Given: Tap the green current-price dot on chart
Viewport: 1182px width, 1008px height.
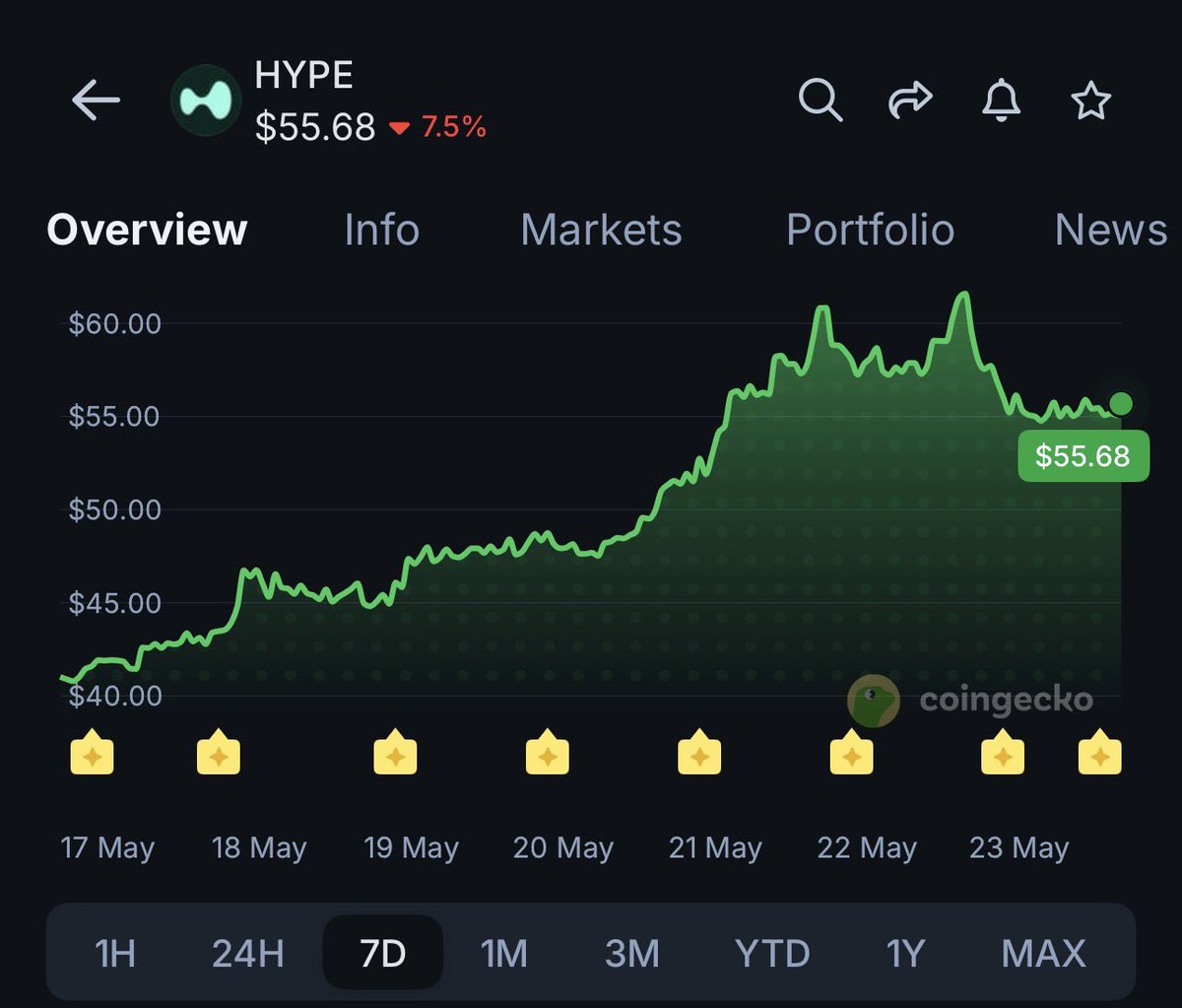Looking at the screenshot, I should 1121,403.
